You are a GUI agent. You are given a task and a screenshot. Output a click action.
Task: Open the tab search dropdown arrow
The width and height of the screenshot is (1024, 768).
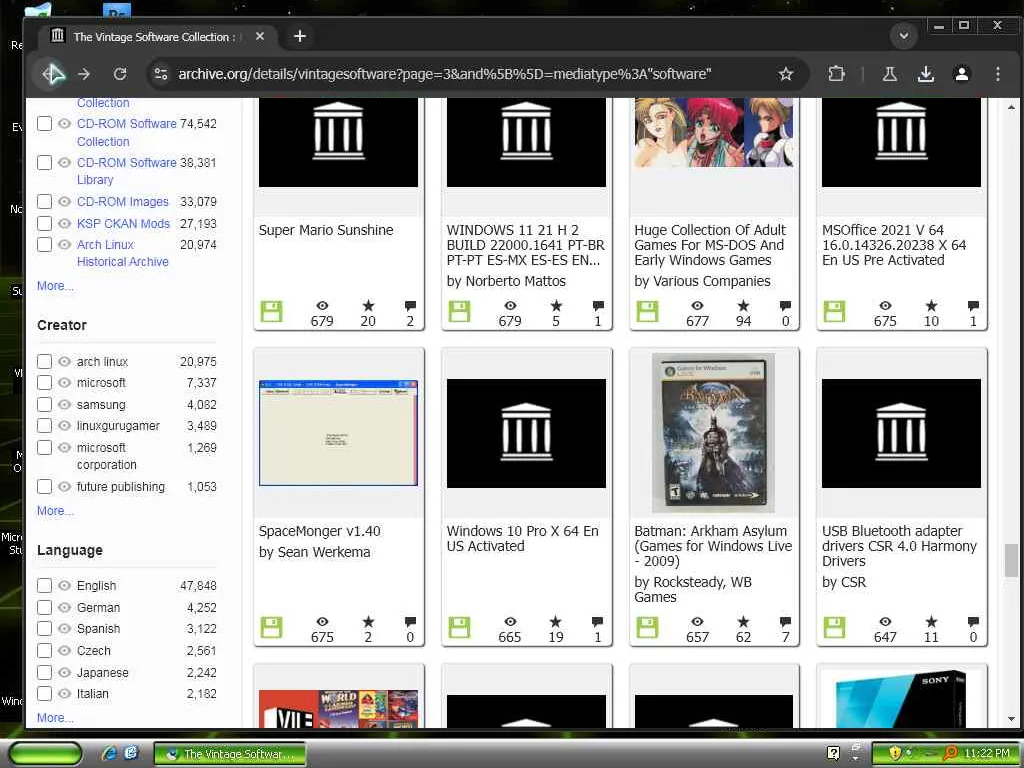(x=904, y=36)
